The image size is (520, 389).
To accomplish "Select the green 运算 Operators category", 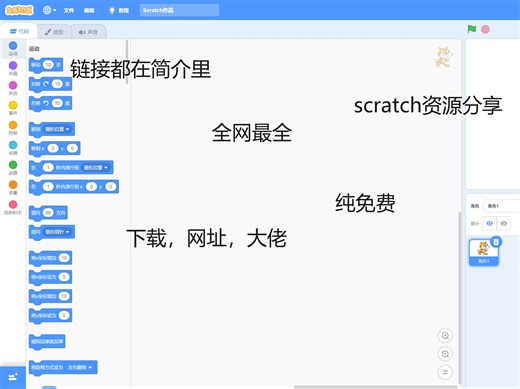I will pyautogui.click(x=13, y=167).
